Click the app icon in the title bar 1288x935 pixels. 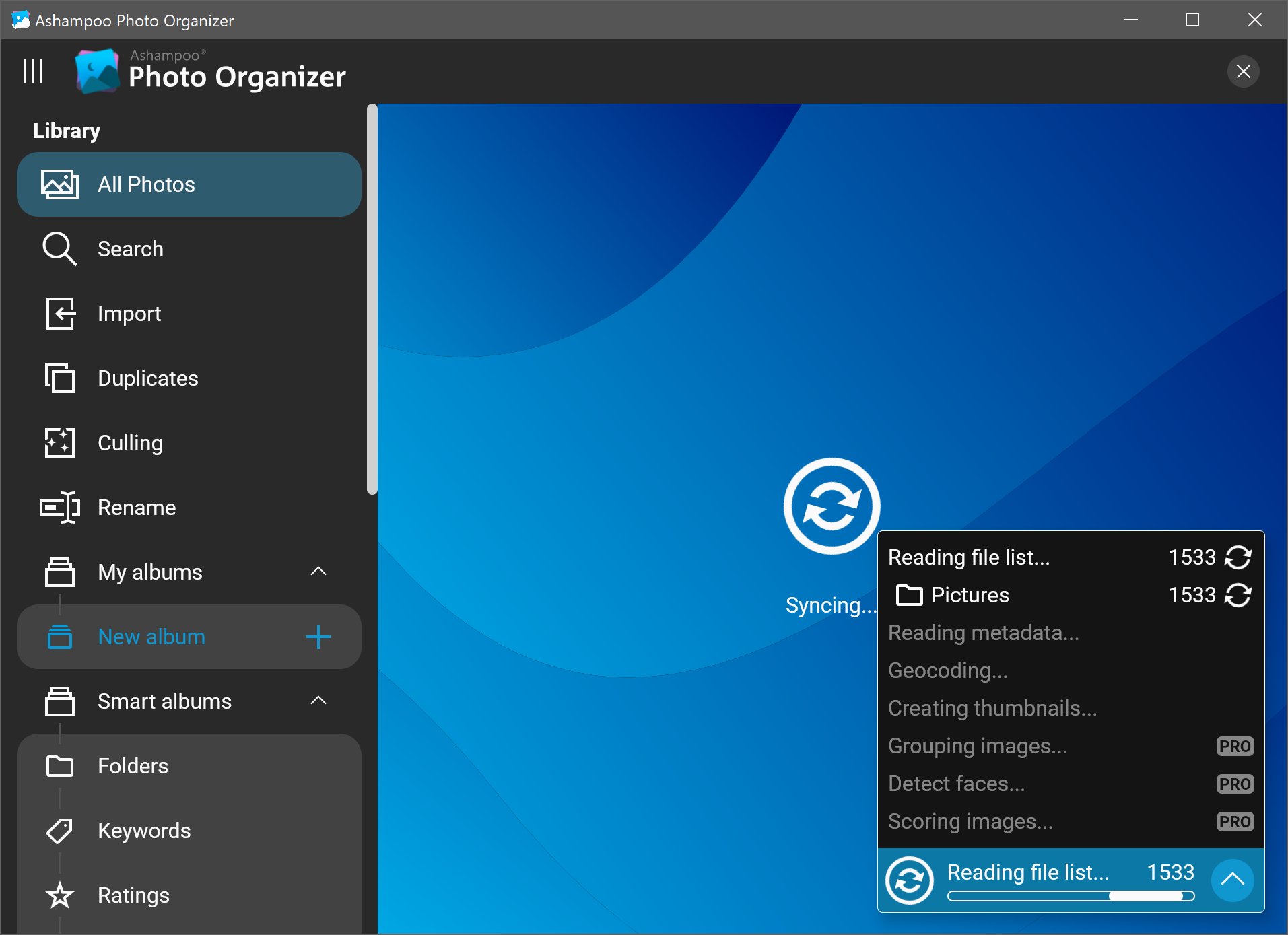point(21,20)
